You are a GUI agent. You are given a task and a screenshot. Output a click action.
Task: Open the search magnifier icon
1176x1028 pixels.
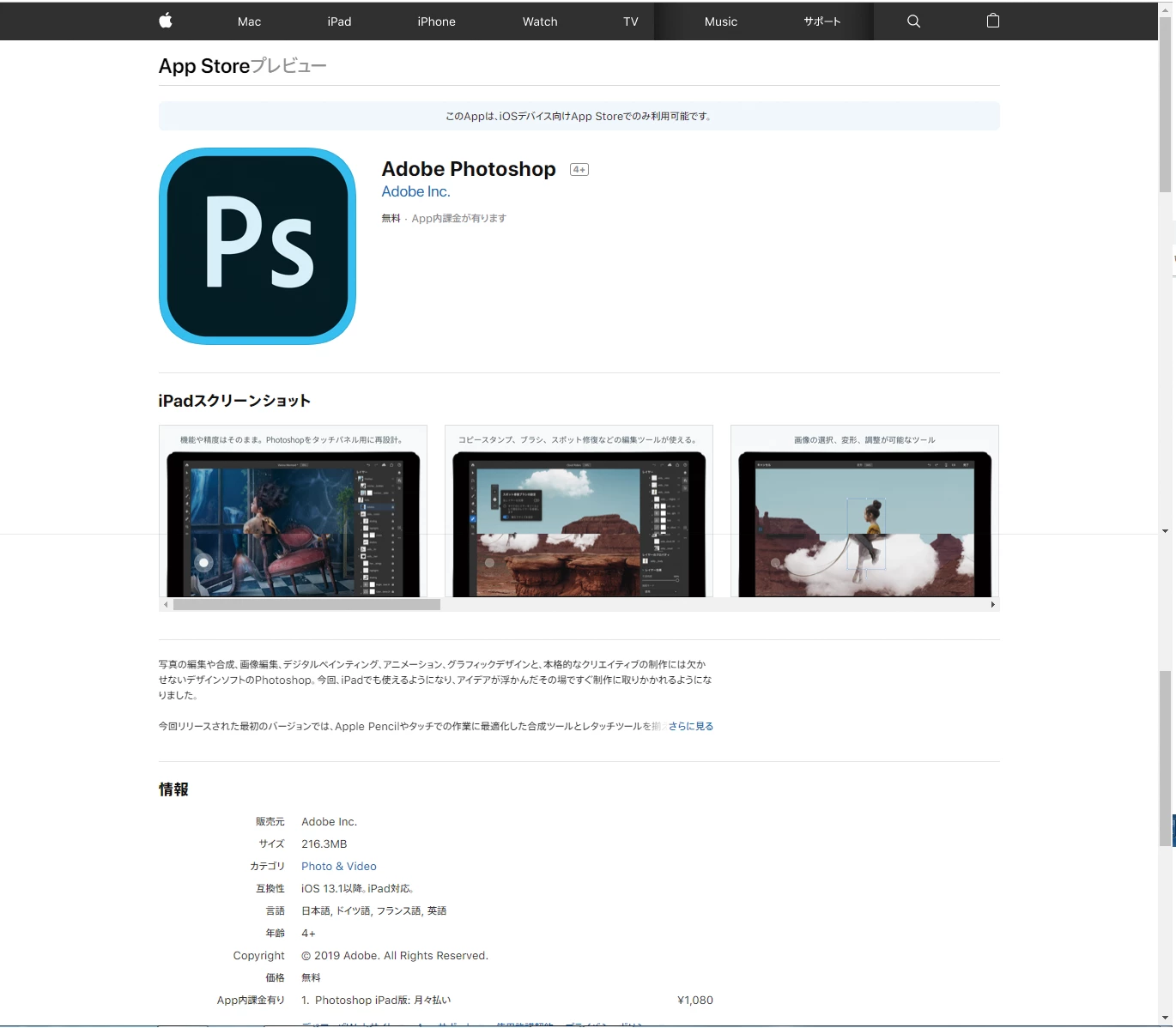913,21
